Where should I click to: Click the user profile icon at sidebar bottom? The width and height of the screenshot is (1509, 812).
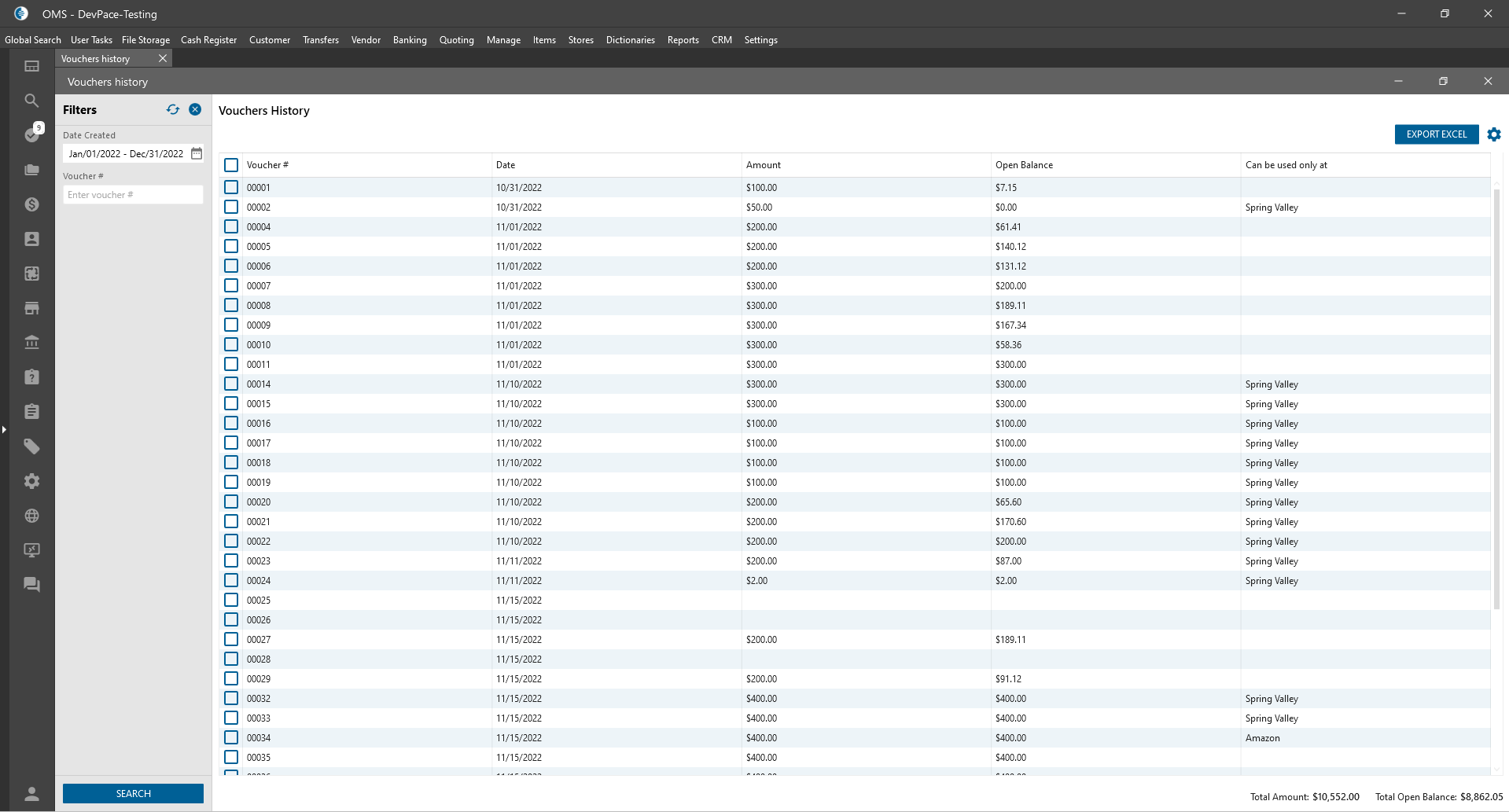pos(31,794)
